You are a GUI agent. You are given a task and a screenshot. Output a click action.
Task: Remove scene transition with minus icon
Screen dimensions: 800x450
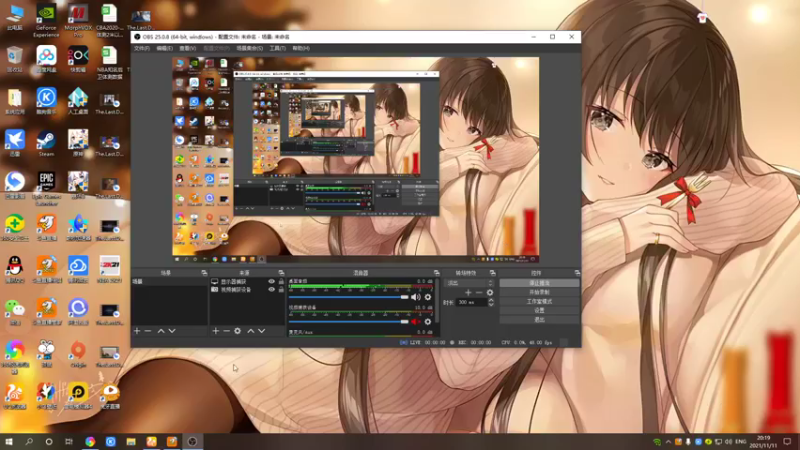(479, 292)
